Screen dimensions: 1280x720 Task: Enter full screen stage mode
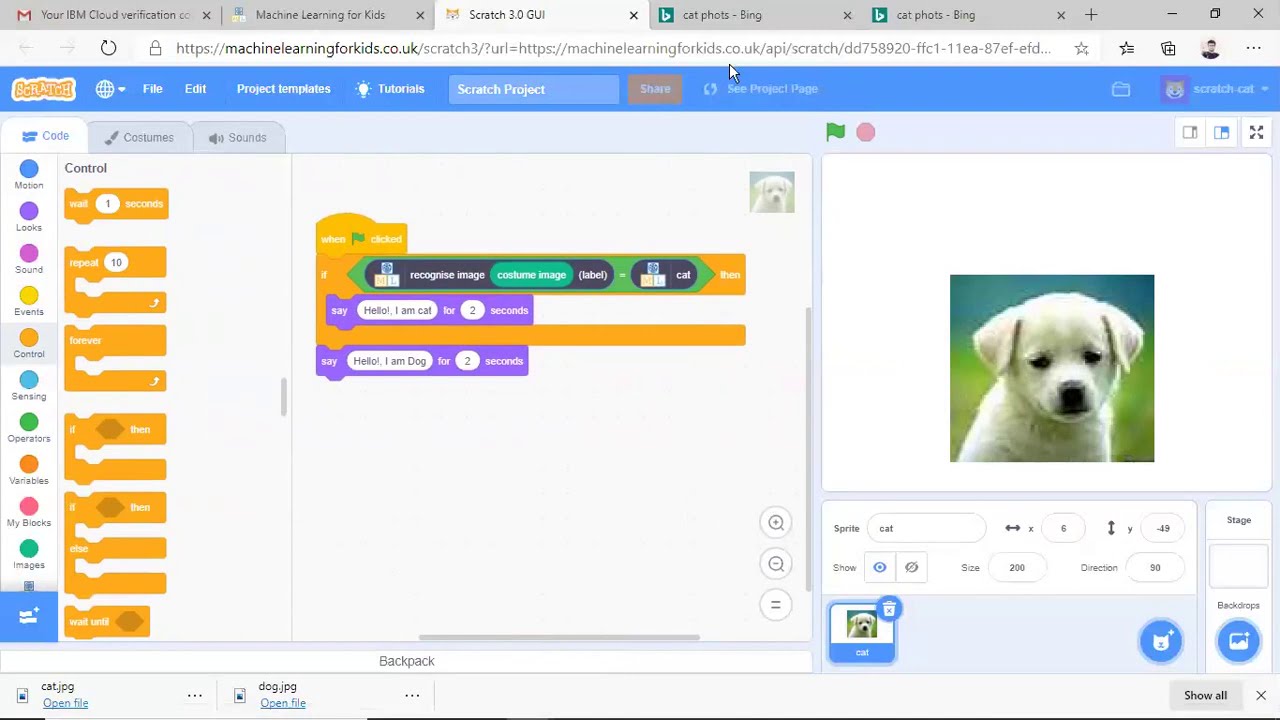1257,132
